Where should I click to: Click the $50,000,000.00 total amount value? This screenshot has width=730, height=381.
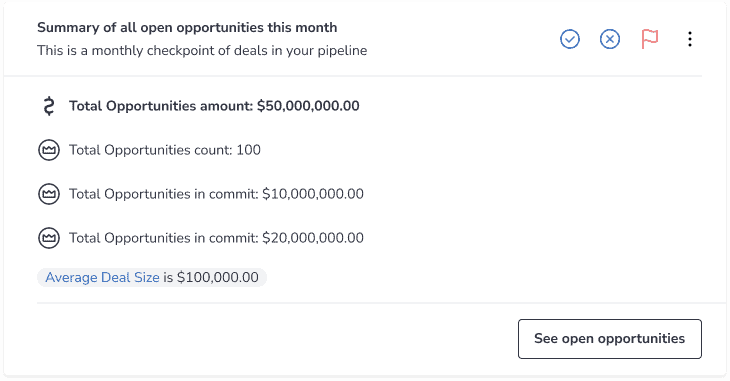click(x=308, y=106)
